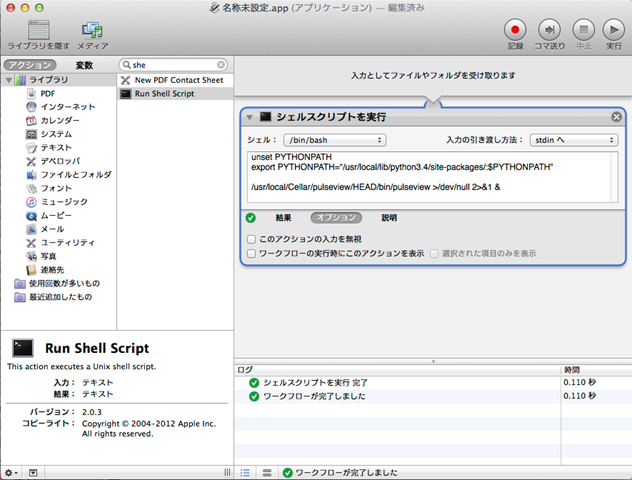Close the shell script action with X

tap(616, 117)
